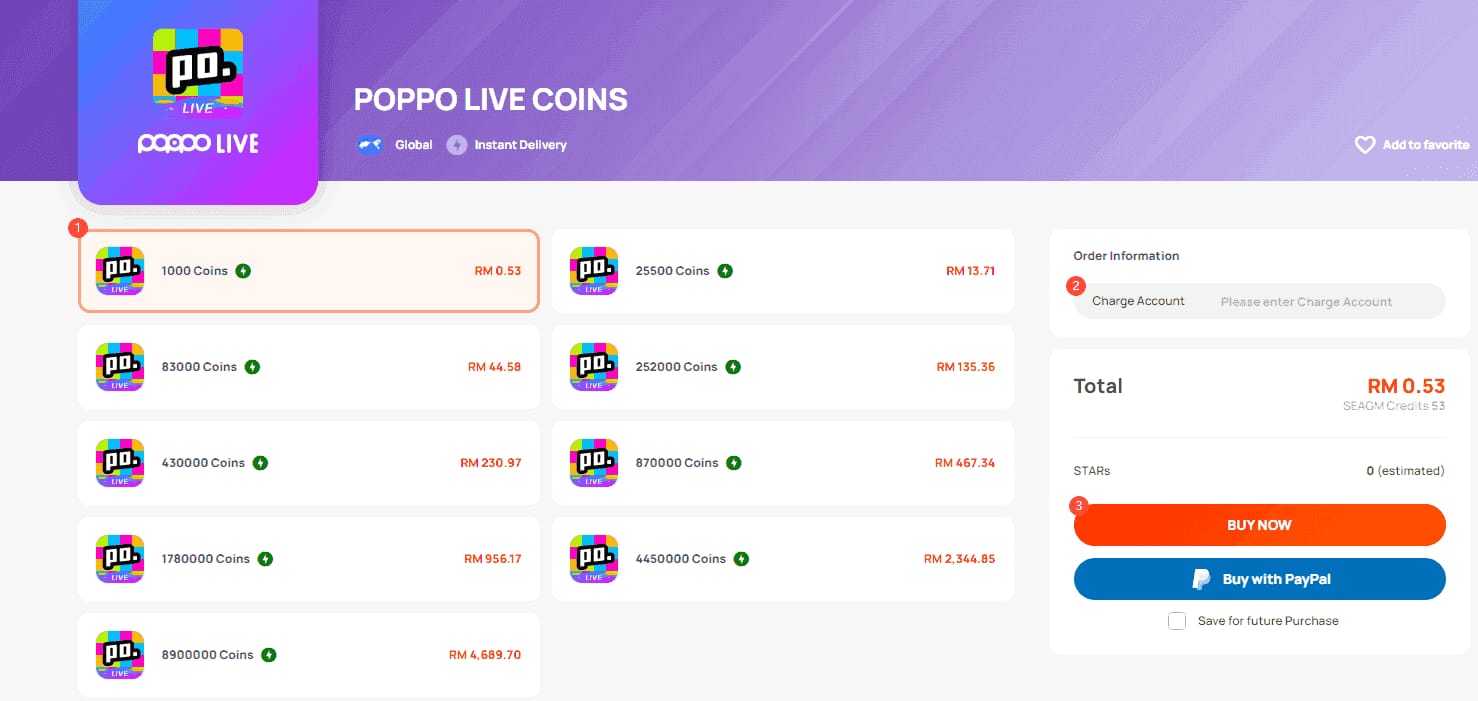
Task: Expand the STARs estimated row
Action: (x=1258, y=470)
